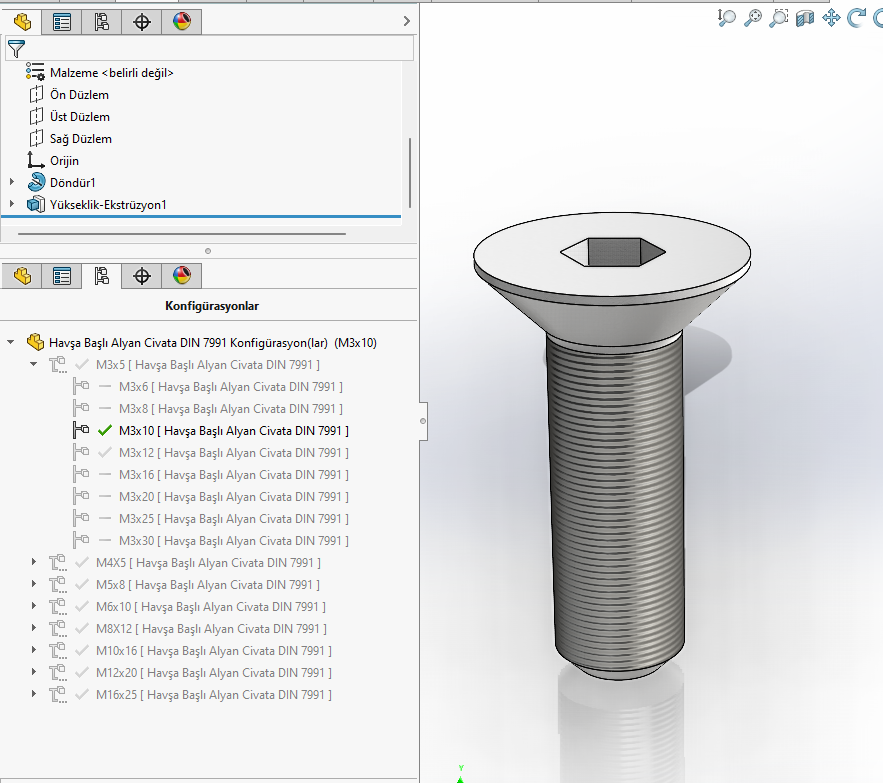Collapse the M3x5 configuration group
Image resolution: width=883 pixels, height=783 pixels.
[x=33, y=365]
